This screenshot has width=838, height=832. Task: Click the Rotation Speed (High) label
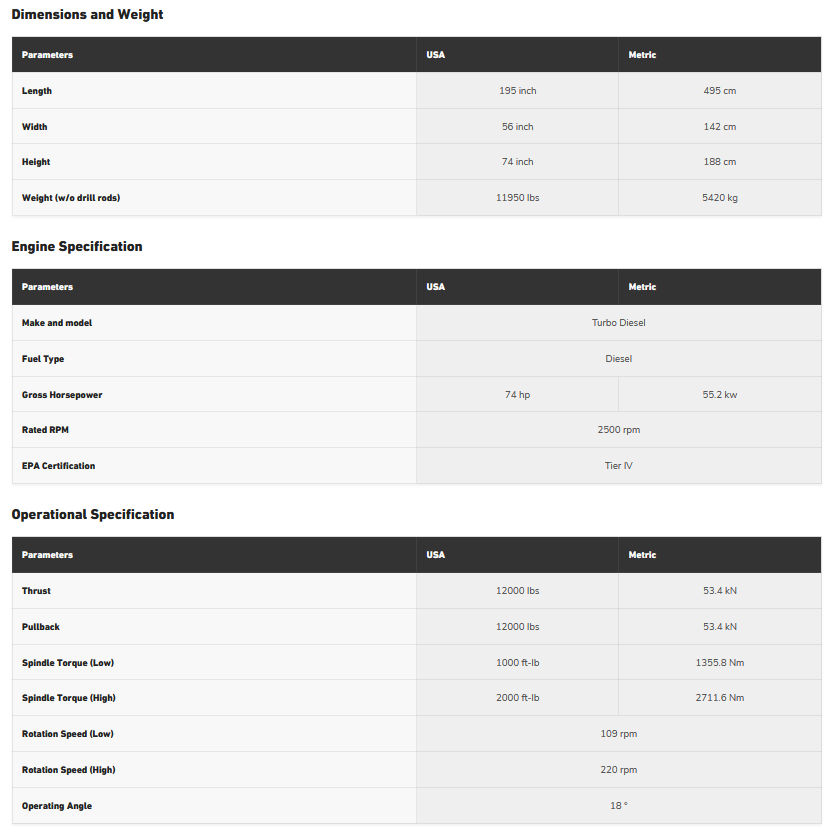pyautogui.click(x=68, y=770)
